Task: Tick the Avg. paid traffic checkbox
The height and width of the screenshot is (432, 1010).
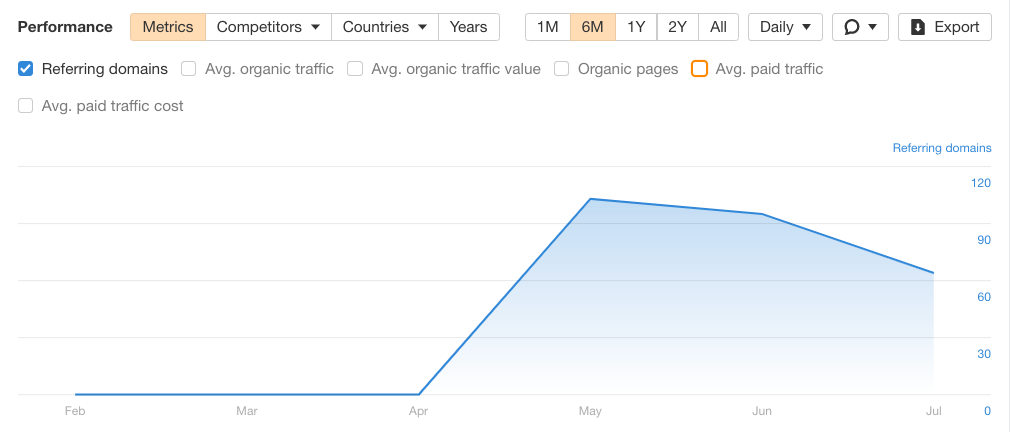Action: coord(699,69)
